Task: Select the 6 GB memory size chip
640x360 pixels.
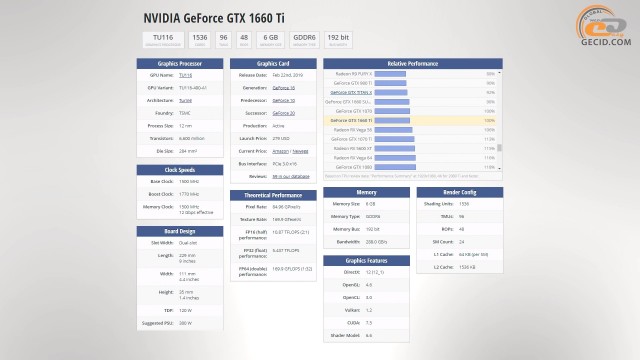Action: [x=271, y=40]
